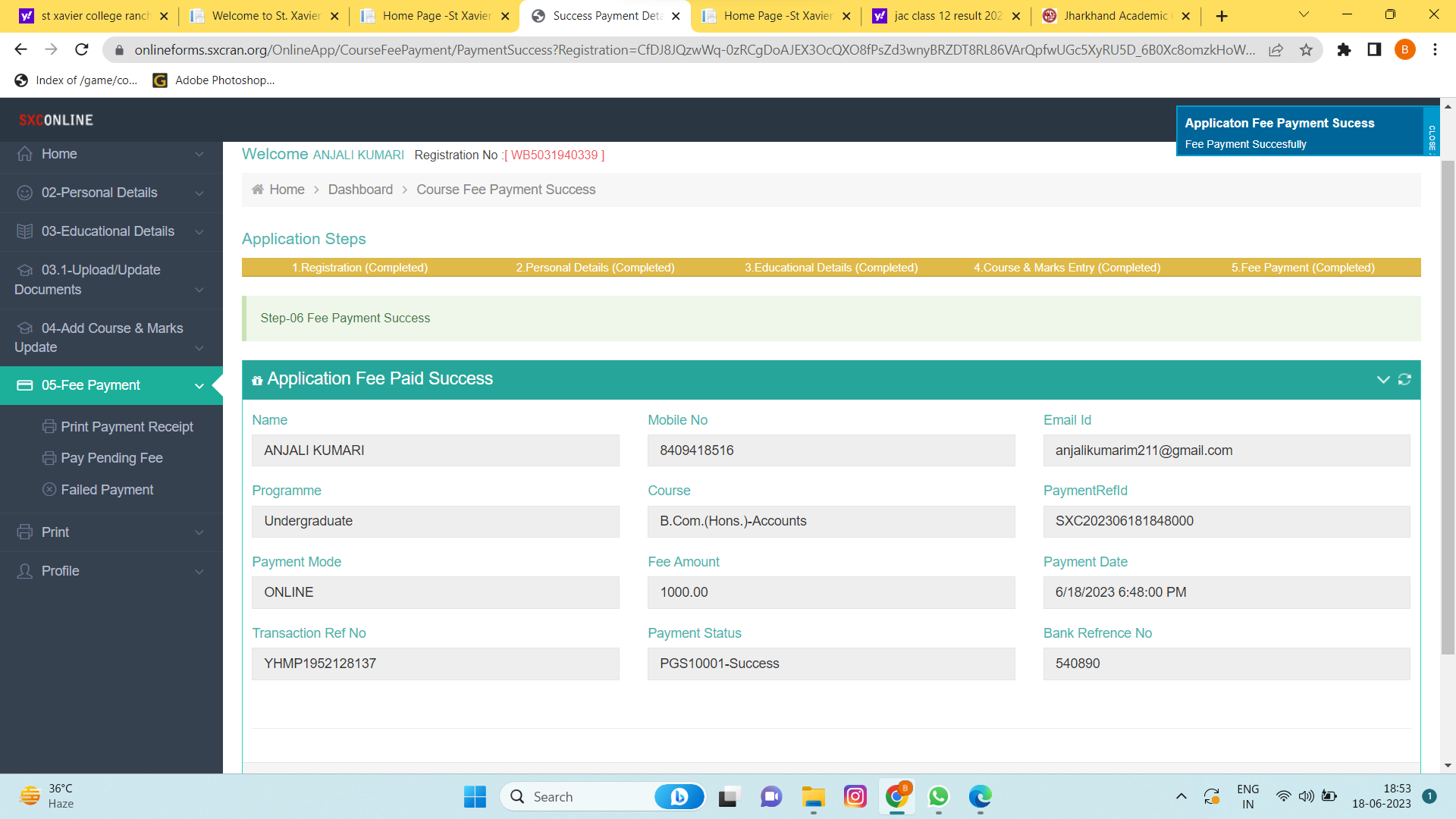Screen dimensions: 1456x819
Task: Close the Fee Payment Success notification
Action: coord(1431,132)
